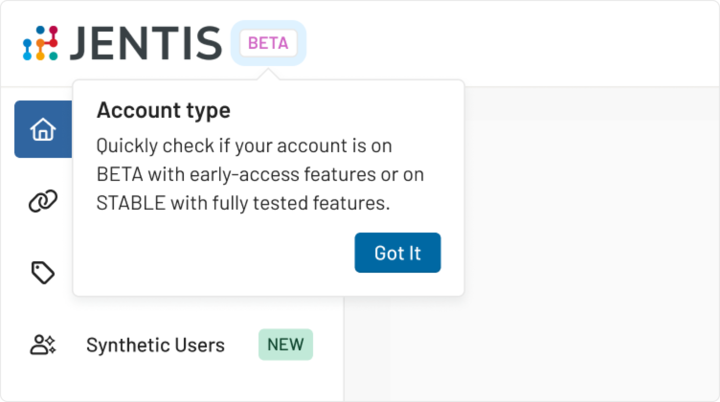Click the Synthetic Users people icon

[42, 345]
